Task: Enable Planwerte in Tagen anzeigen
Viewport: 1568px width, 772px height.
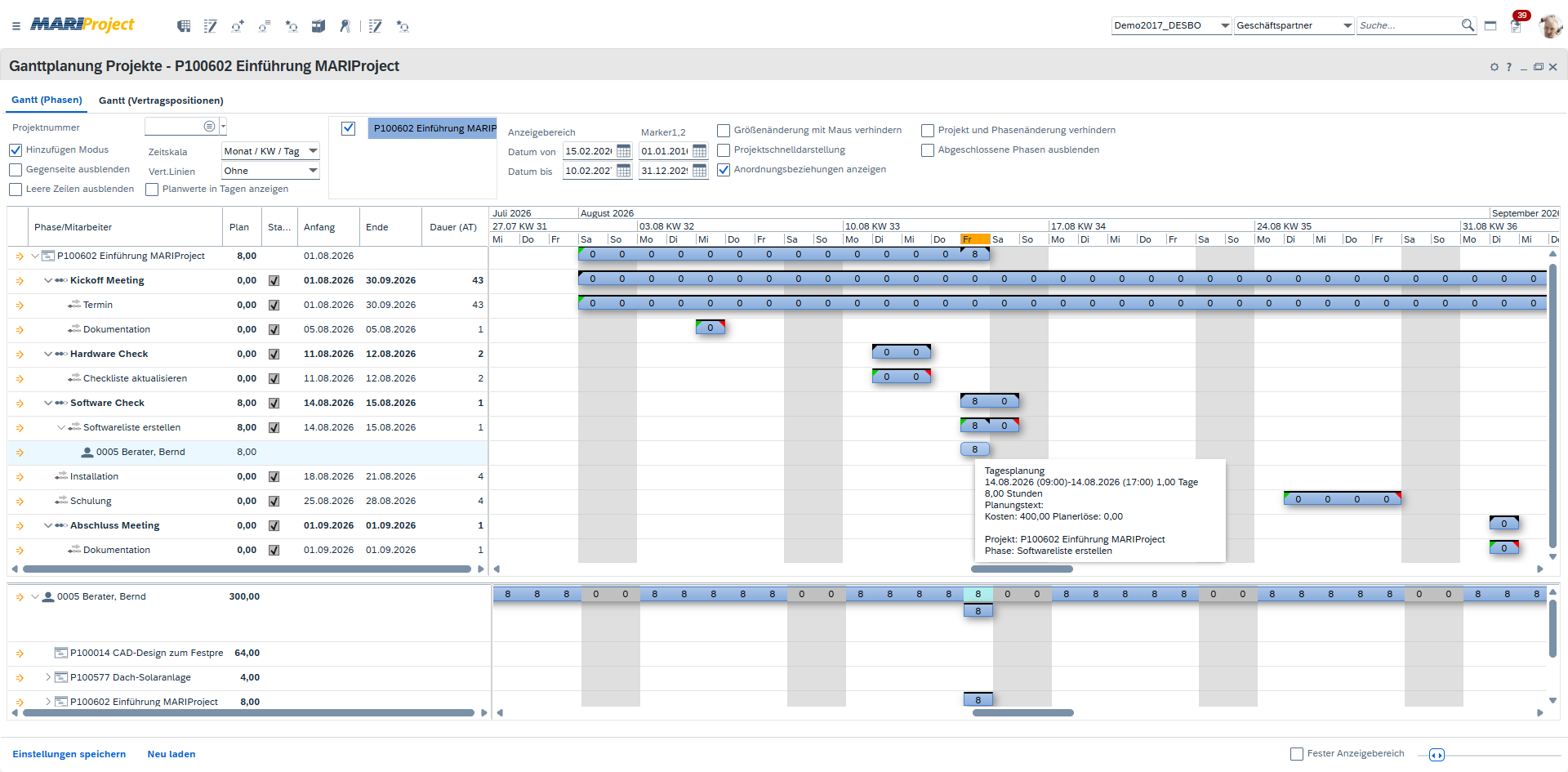Action: [152, 190]
